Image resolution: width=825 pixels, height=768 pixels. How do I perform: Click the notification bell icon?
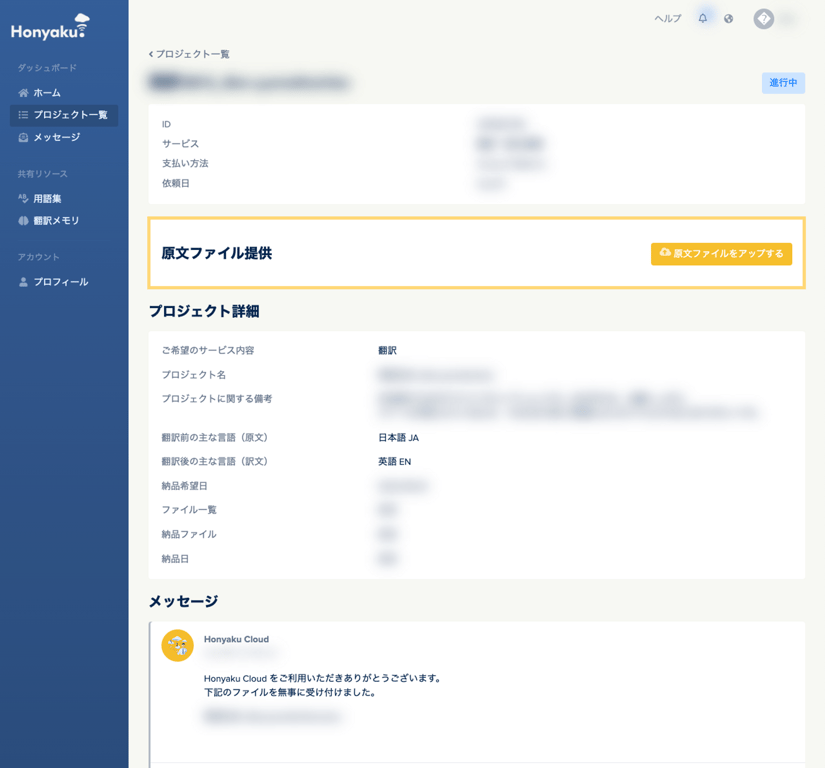pyautogui.click(x=704, y=19)
